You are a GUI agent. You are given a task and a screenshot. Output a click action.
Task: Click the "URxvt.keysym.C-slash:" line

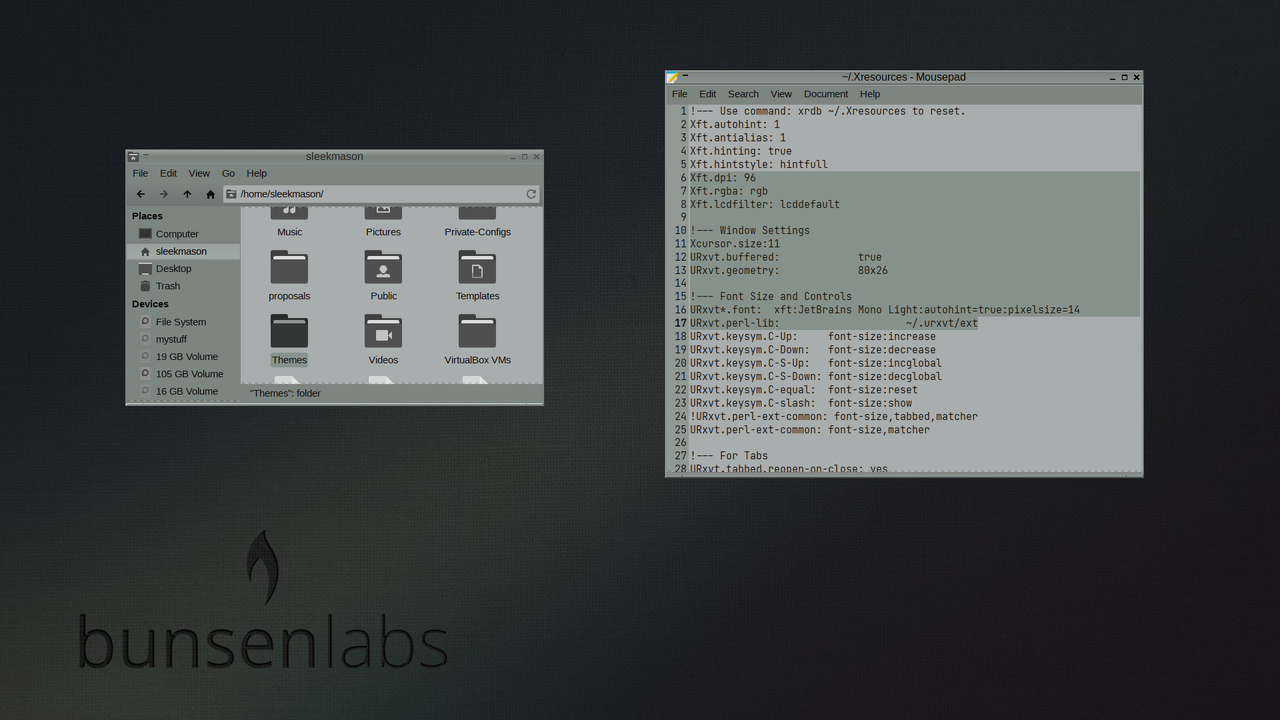point(801,403)
